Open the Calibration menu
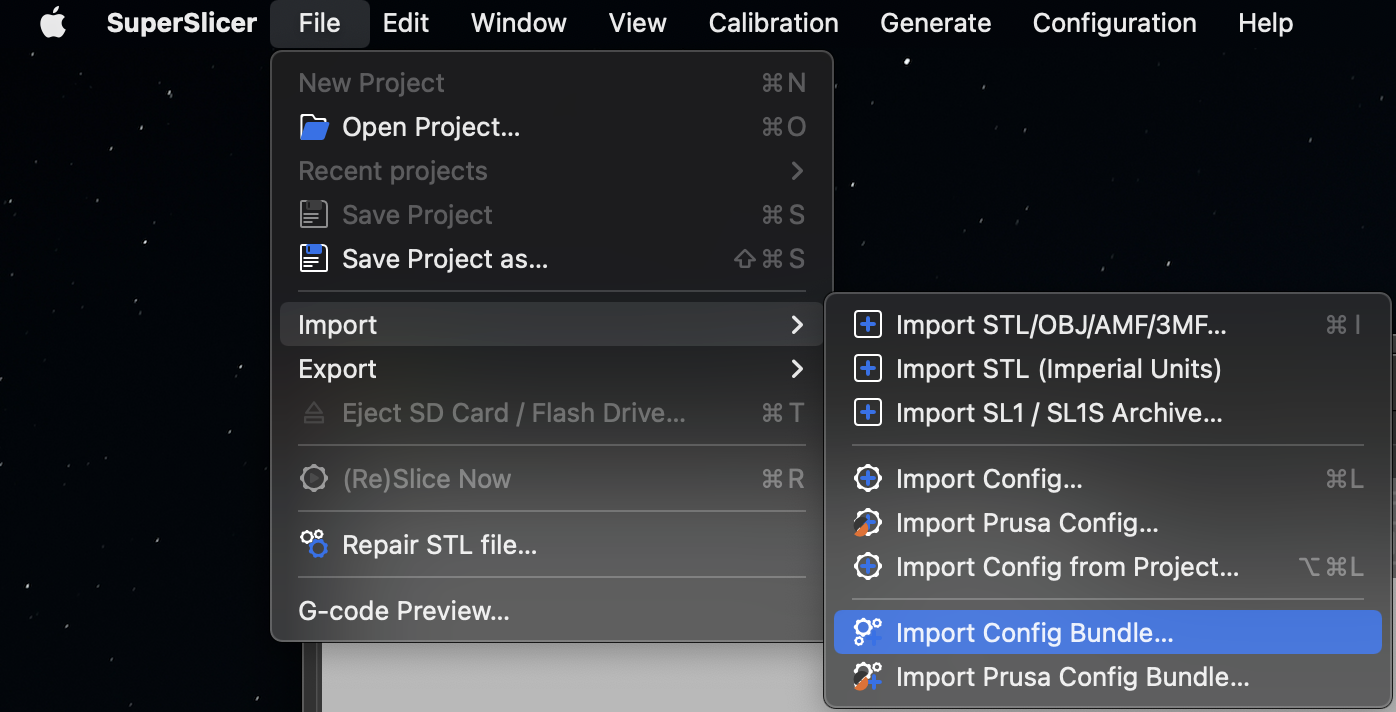This screenshot has height=712, width=1396. [773, 22]
